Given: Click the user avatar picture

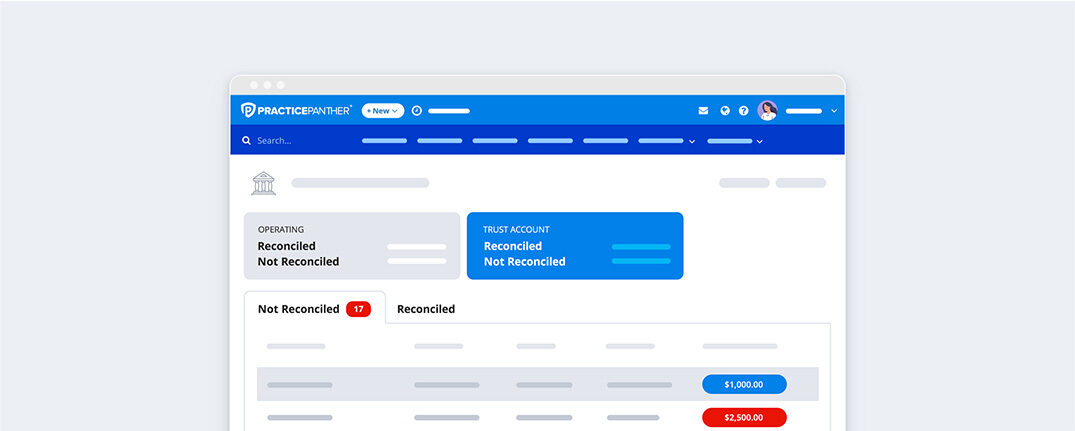Looking at the screenshot, I should coord(767,110).
